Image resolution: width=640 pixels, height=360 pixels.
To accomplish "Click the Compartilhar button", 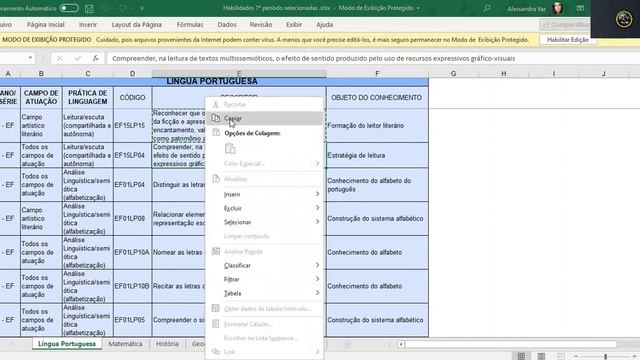I will tap(565, 25).
